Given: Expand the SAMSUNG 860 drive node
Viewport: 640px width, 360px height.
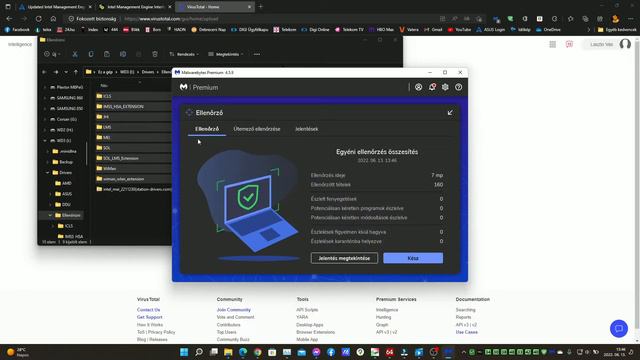Looking at the screenshot, I should click(x=45, y=98).
